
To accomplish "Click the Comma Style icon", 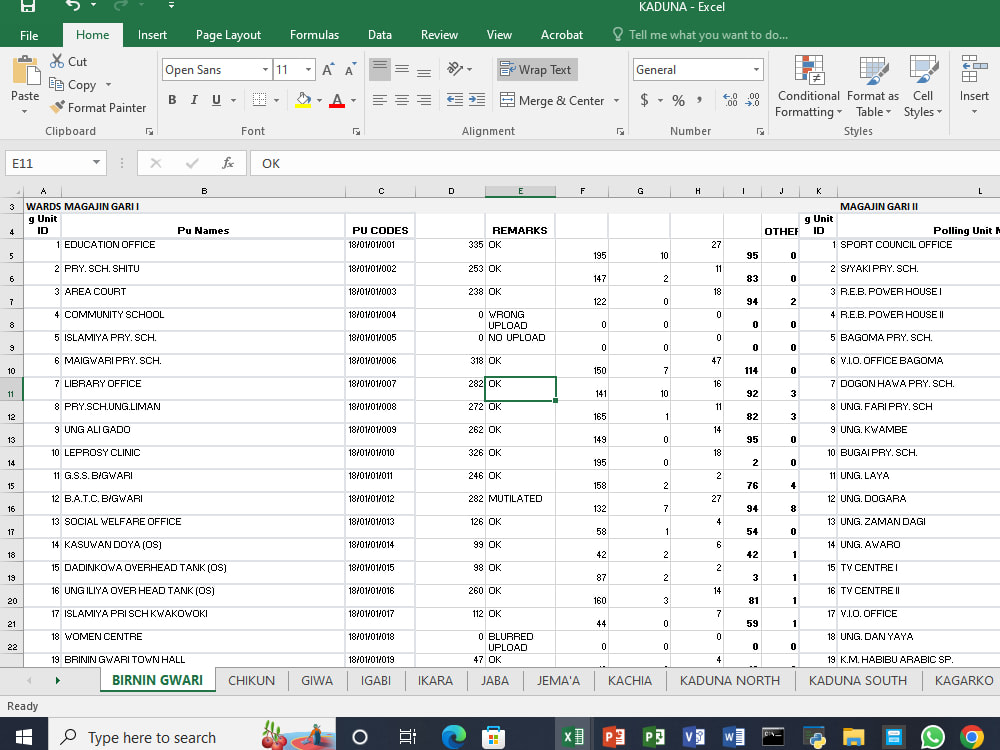I will (x=700, y=100).
